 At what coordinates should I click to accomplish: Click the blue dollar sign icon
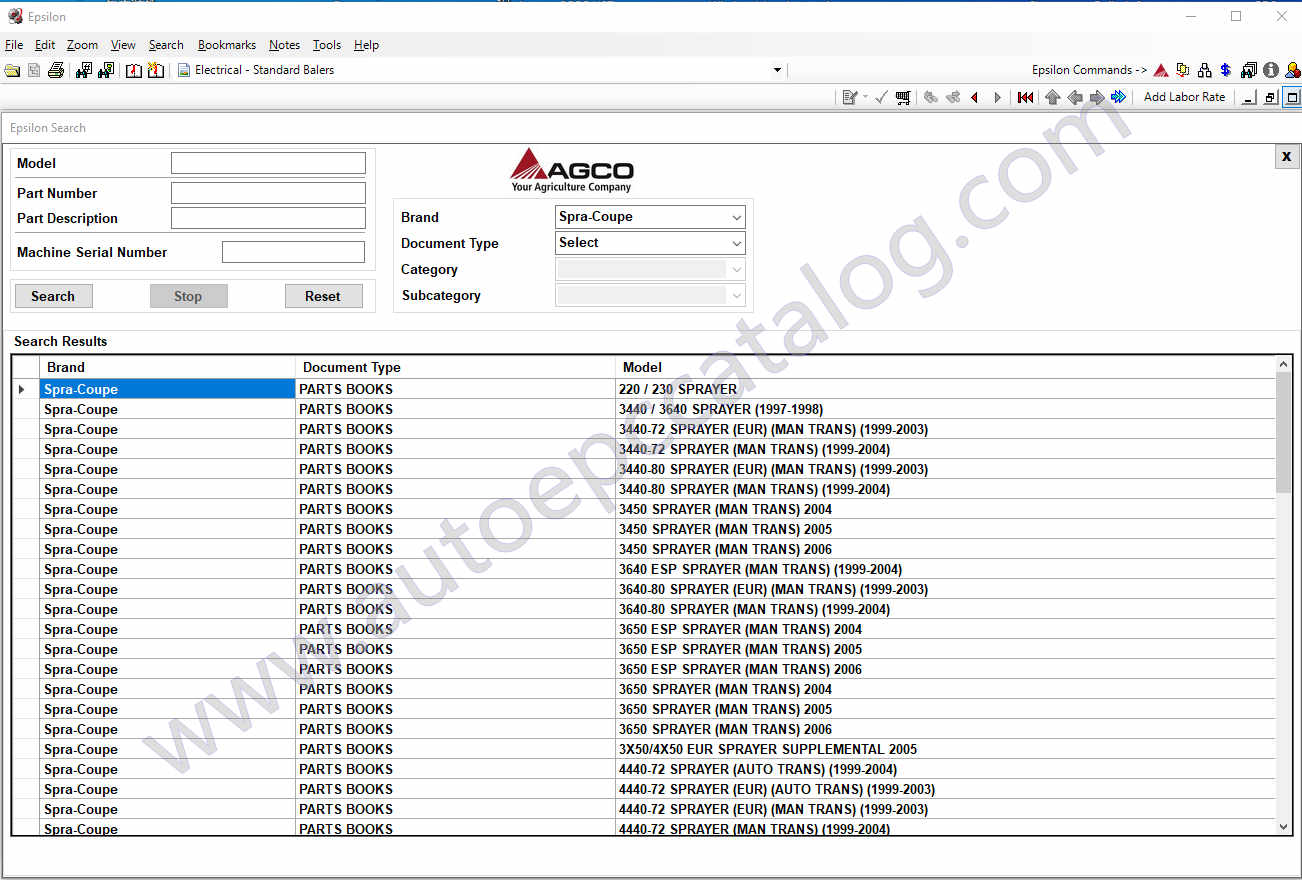coord(1225,70)
